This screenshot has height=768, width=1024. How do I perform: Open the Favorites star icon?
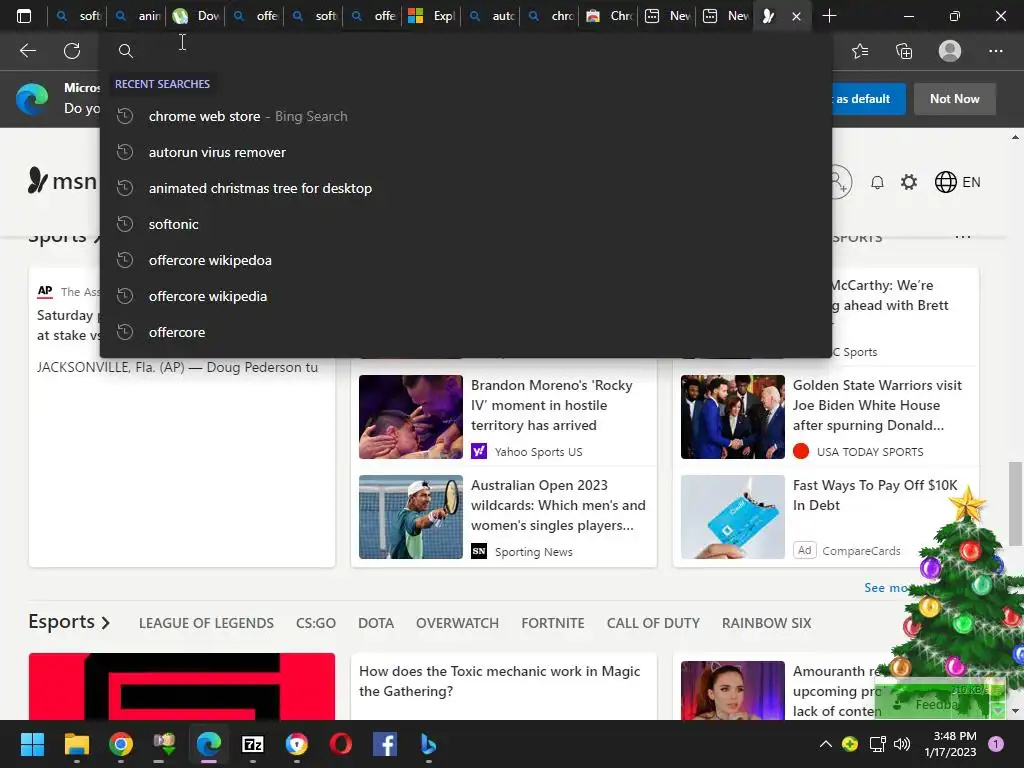coord(860,51)
